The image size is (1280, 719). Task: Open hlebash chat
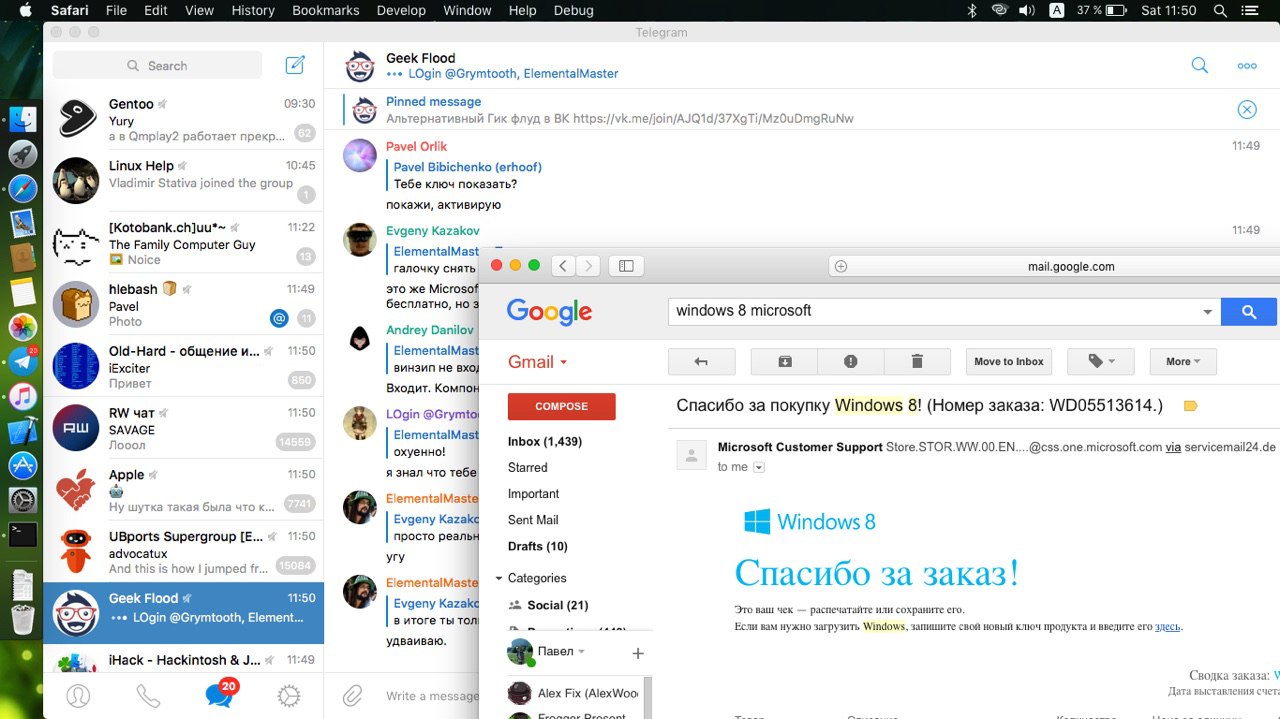pos(184,305)
